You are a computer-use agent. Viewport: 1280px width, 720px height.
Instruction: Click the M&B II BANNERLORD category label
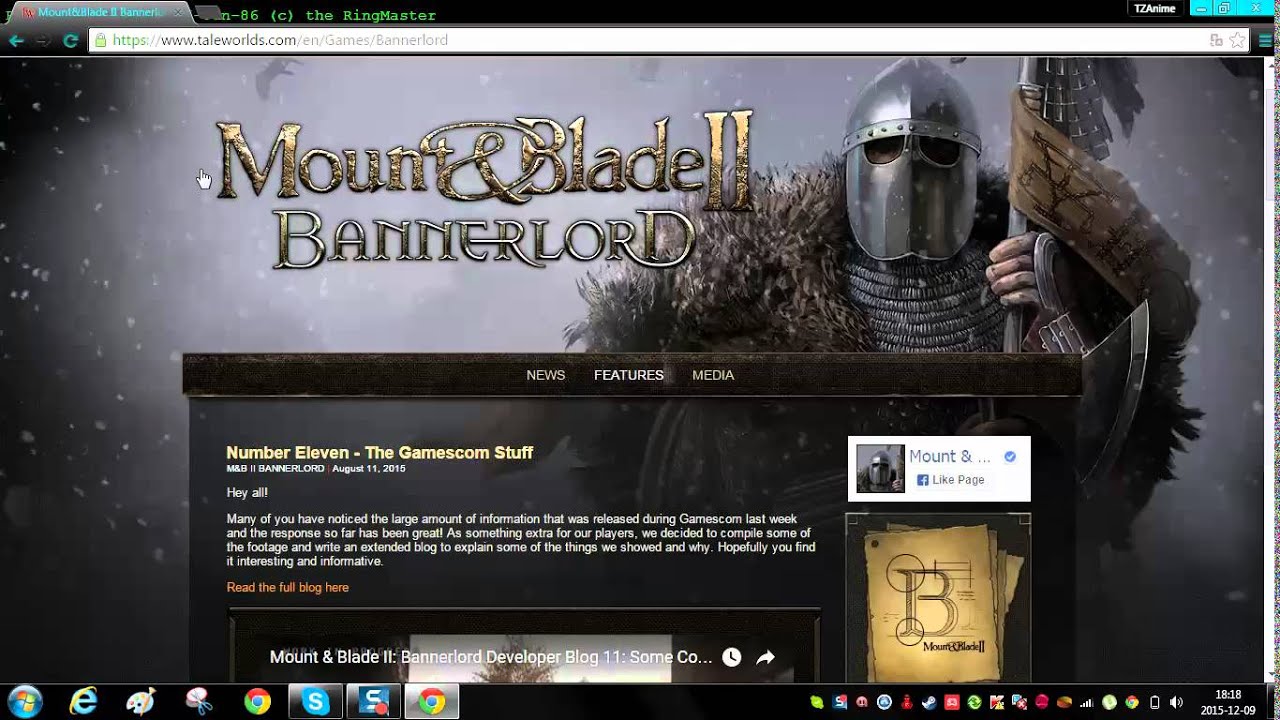[275, 469]
